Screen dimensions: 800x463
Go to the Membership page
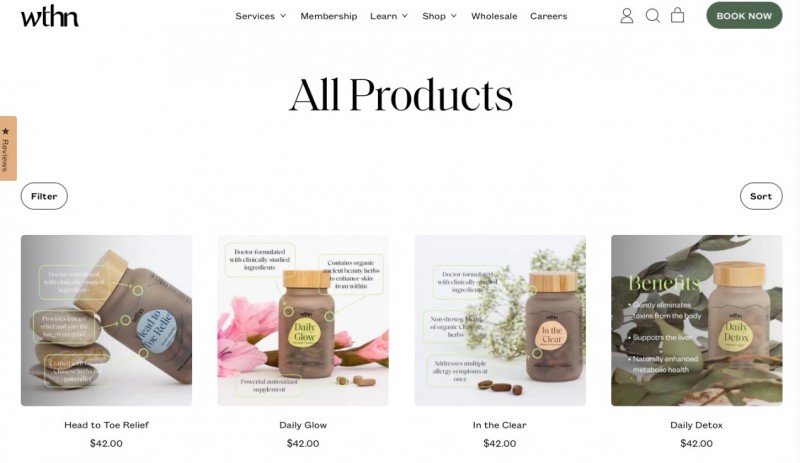(329, 16)
